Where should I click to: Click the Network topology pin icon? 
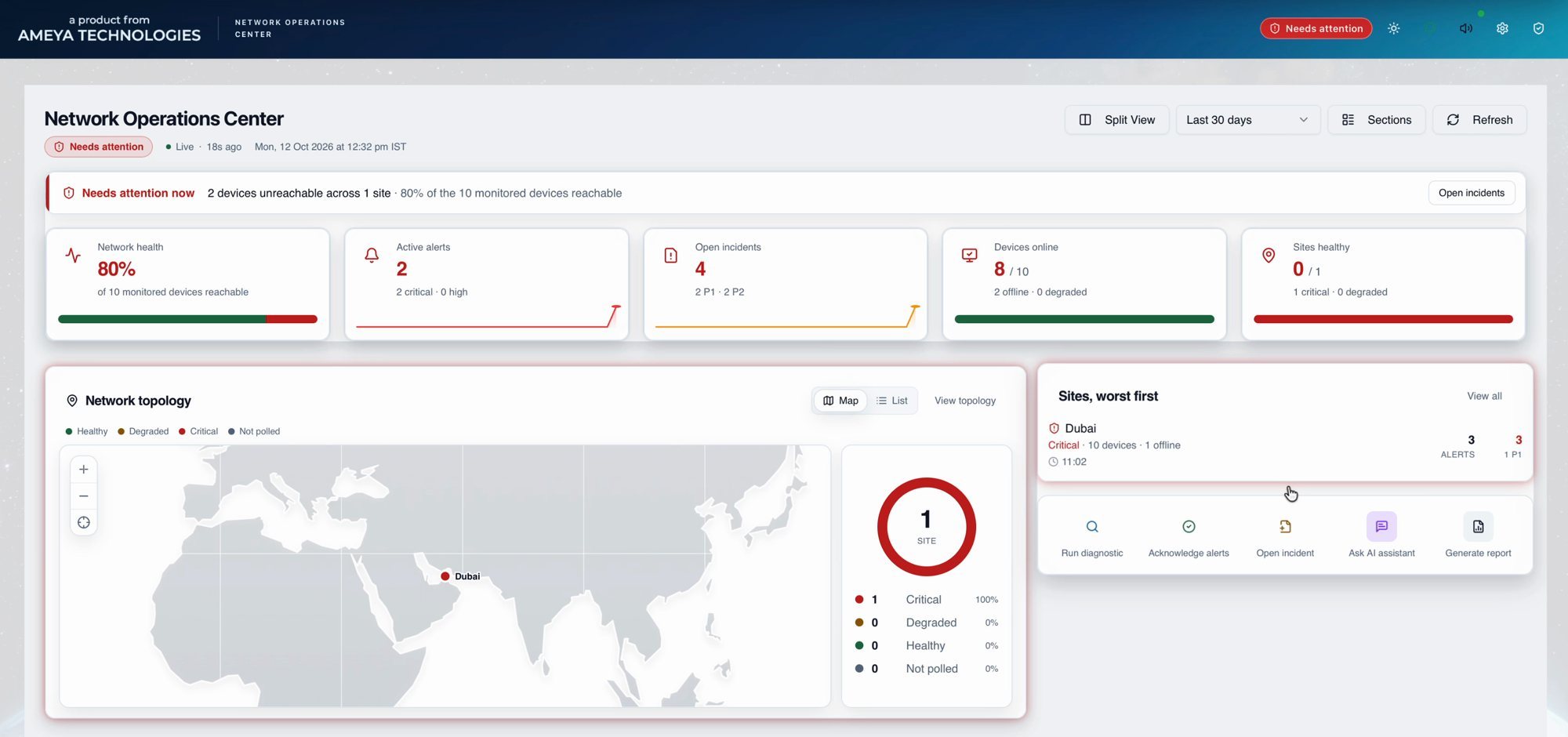(72, 401)
